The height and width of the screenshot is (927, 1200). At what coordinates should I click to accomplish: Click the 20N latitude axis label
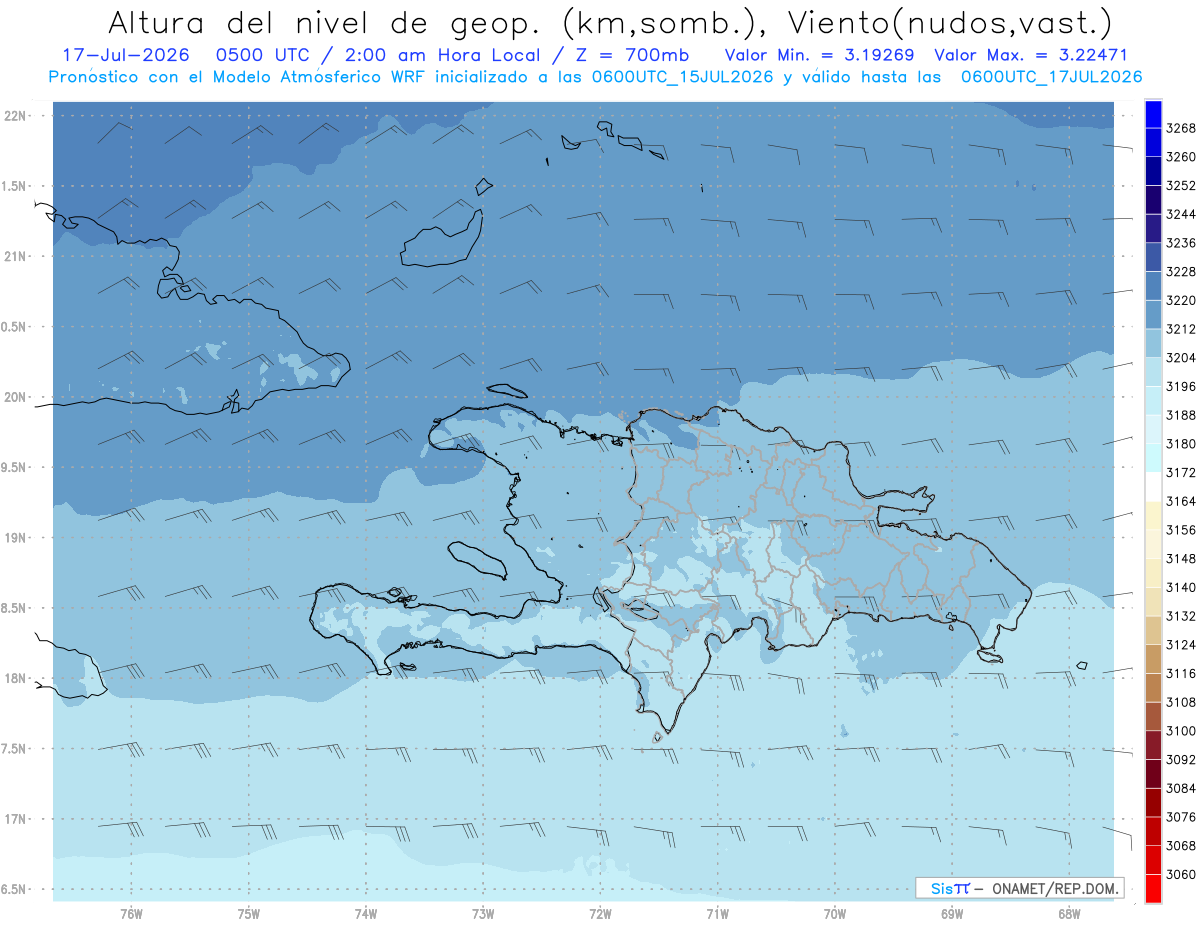(x=16, y=397)
